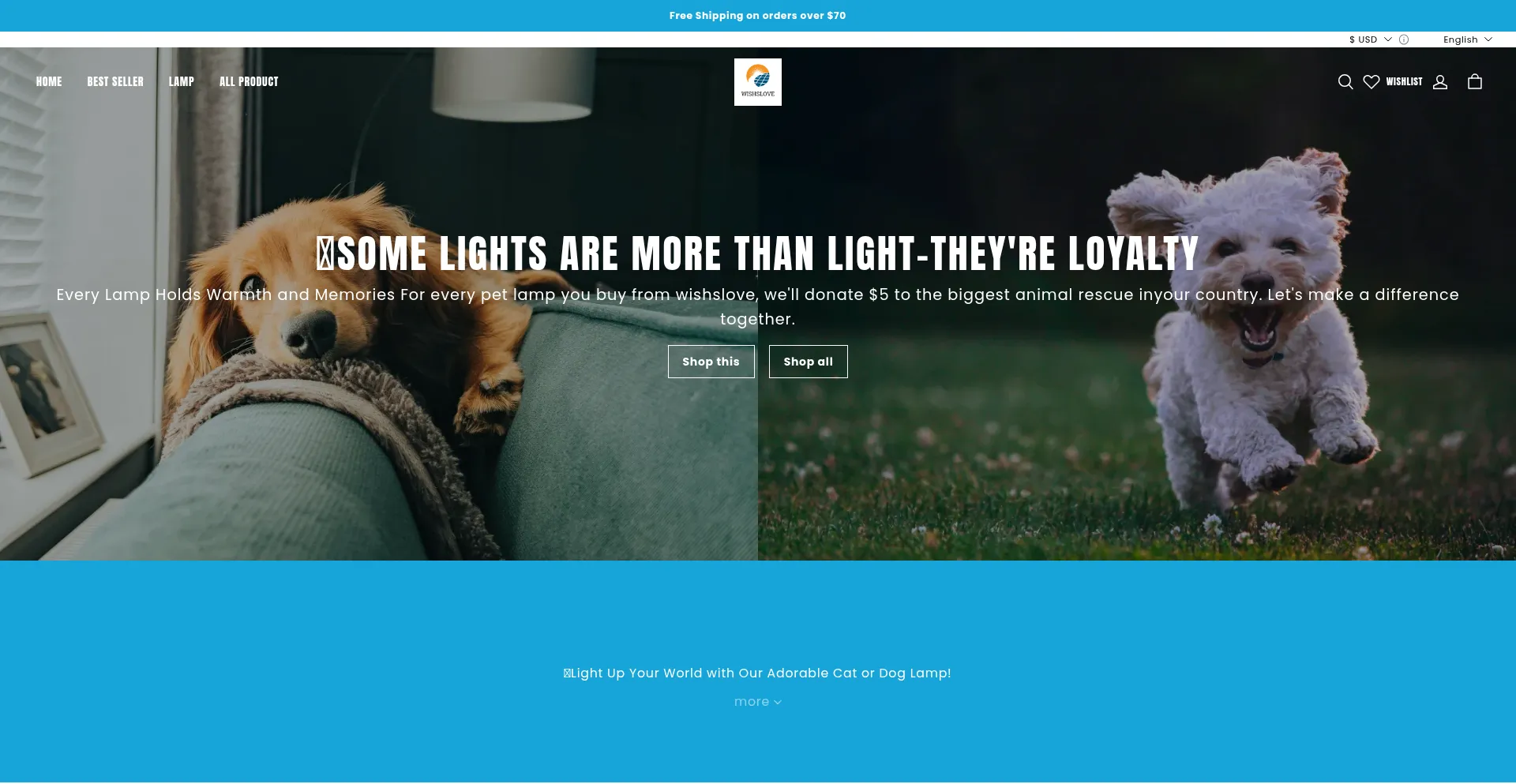Image resolution: width=1516 pixels, height=784 pixels.
Task: Click the Shop all button
Action: point(809,362)
